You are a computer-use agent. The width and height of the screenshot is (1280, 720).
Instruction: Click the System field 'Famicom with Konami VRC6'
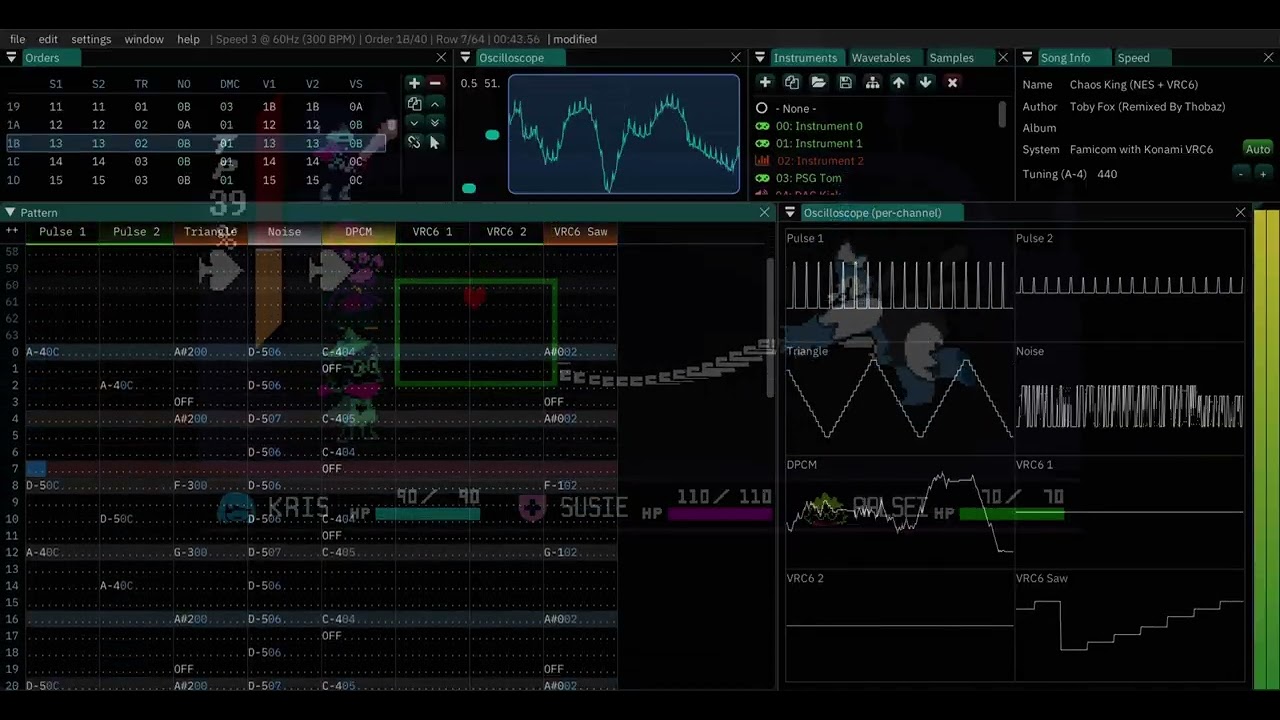click(1141, 149)
